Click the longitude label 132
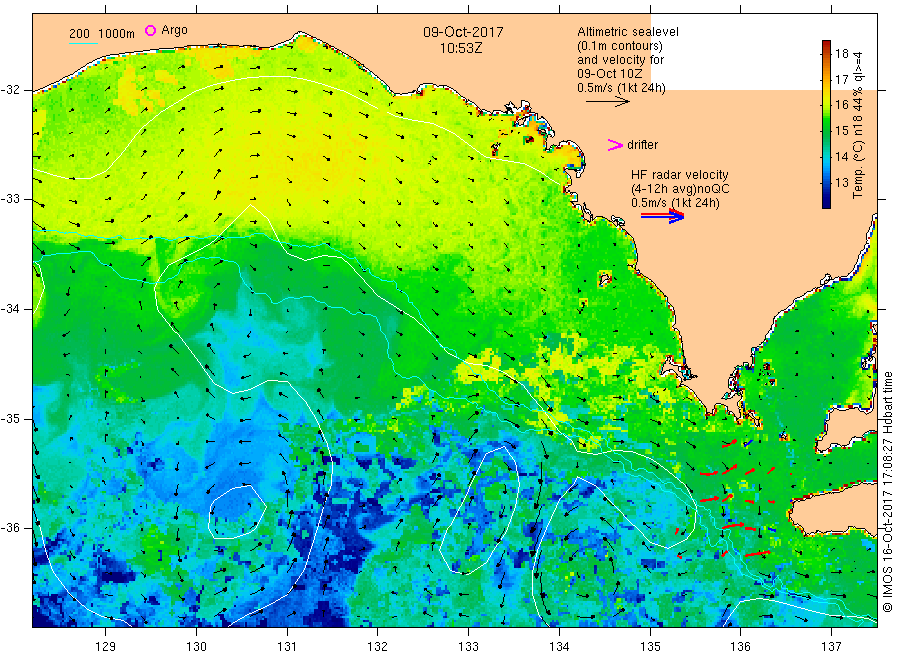The height and width of the screenshot is (660, 900). 378,647
